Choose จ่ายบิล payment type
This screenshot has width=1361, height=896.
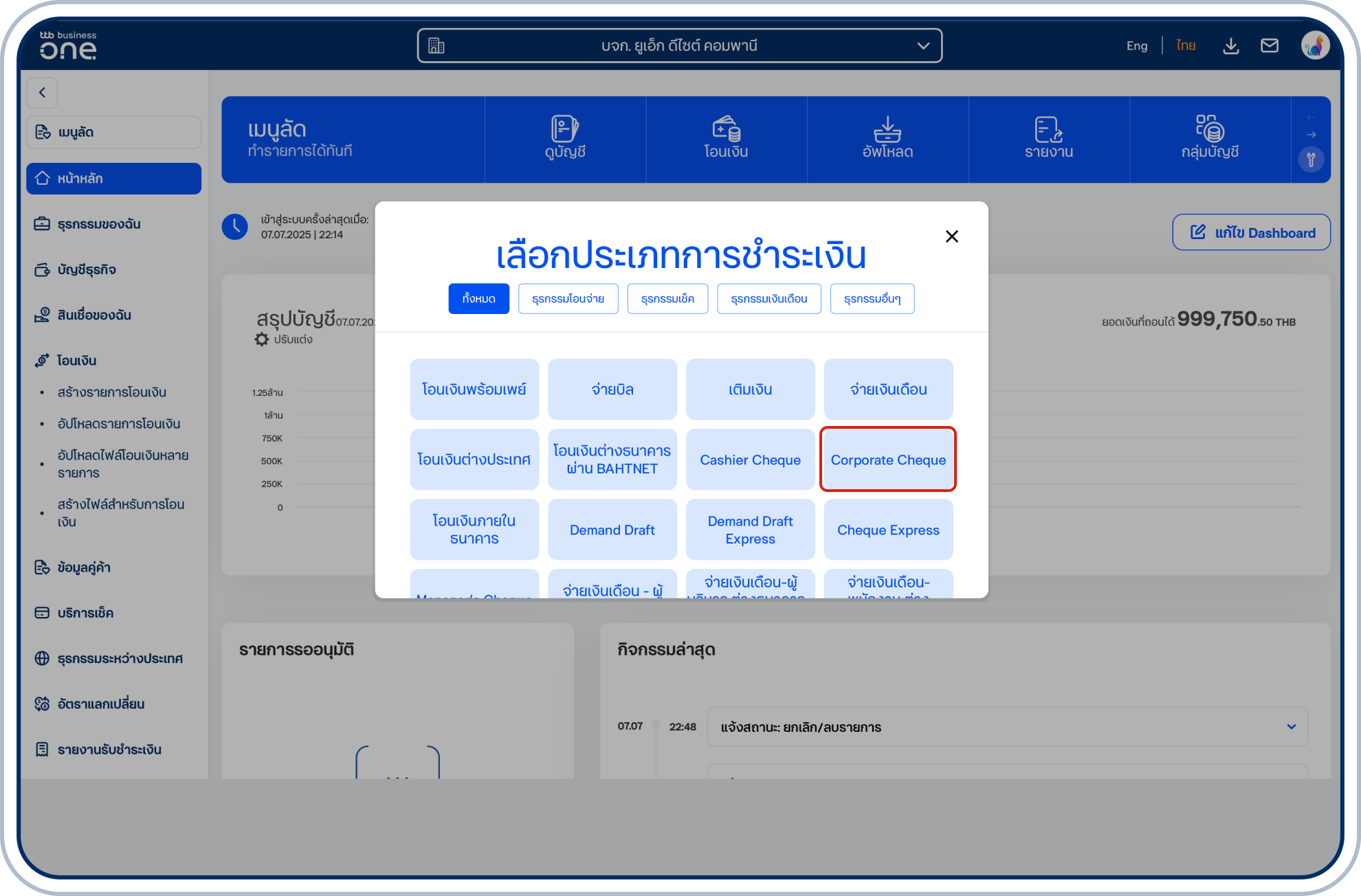(x=612, y=390)
